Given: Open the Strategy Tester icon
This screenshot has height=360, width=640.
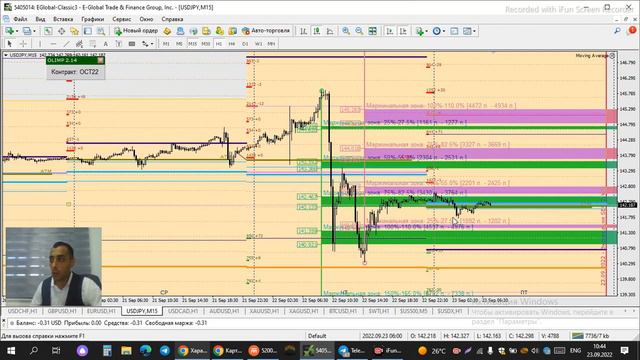Looking at the screenshot, I should coord(101,31).
